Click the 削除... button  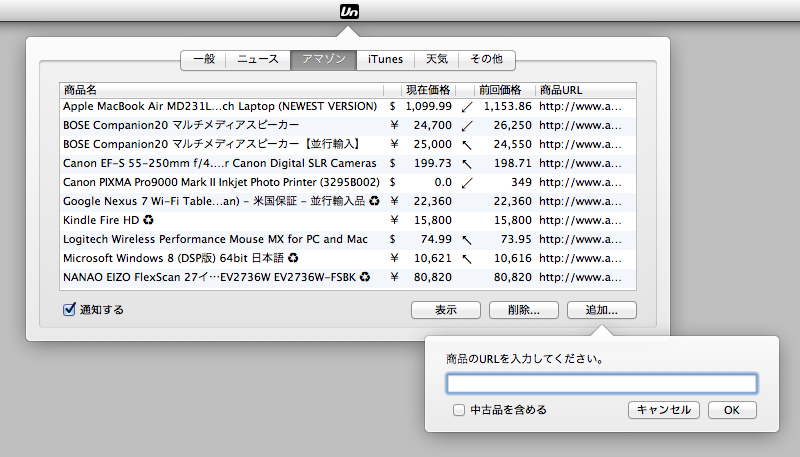(x=524, y=310)
